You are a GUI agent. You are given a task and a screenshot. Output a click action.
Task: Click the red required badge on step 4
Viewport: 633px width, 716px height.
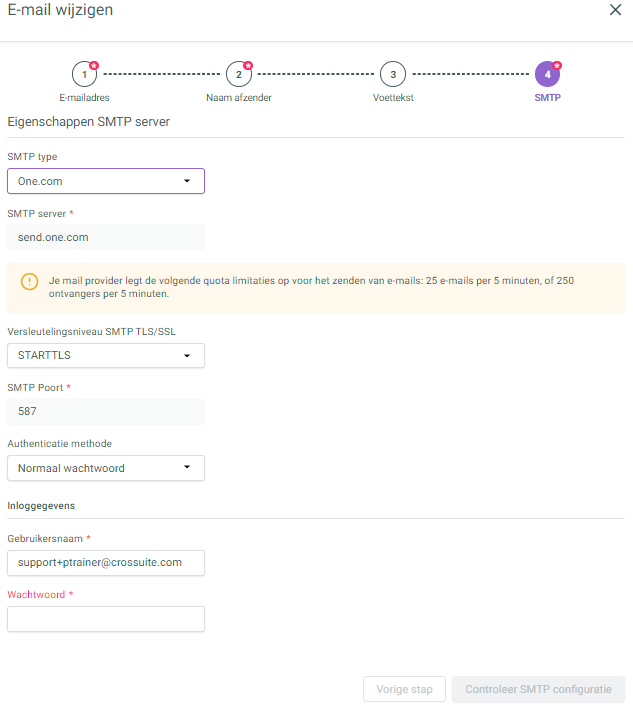tap(557, 65)
